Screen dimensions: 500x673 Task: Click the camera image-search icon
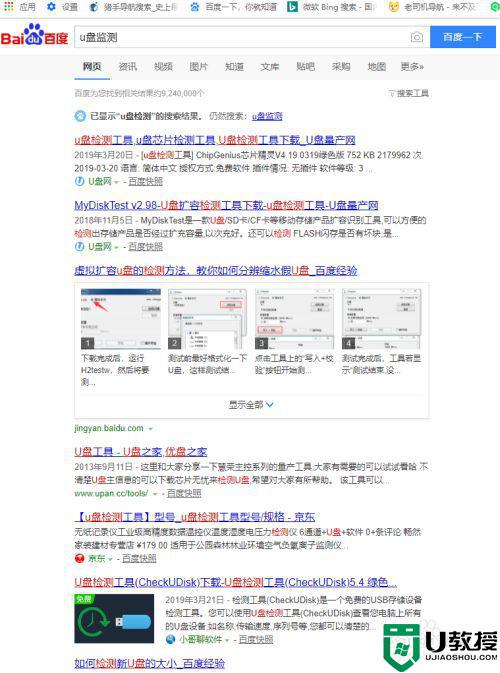416,37
